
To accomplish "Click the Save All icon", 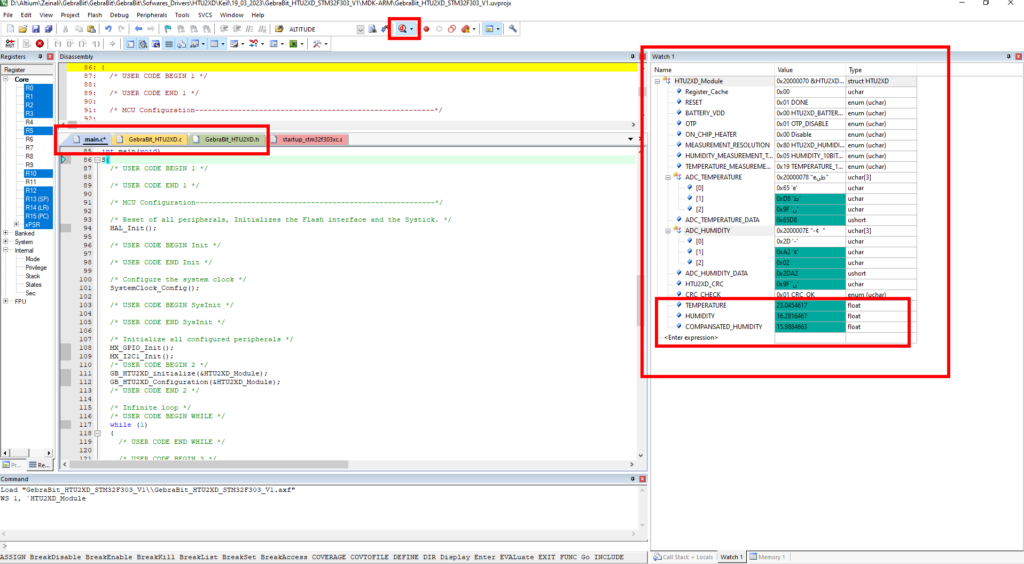I will tap(48, 29).
